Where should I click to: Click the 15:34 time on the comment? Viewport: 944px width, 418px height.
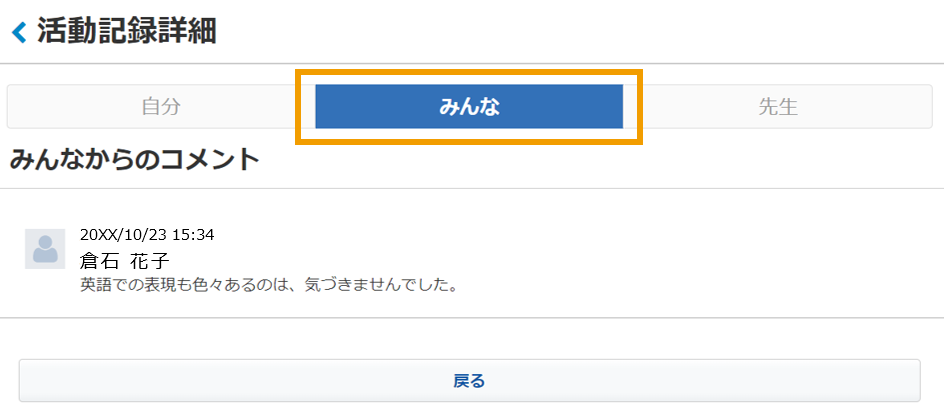pos(194,235)
